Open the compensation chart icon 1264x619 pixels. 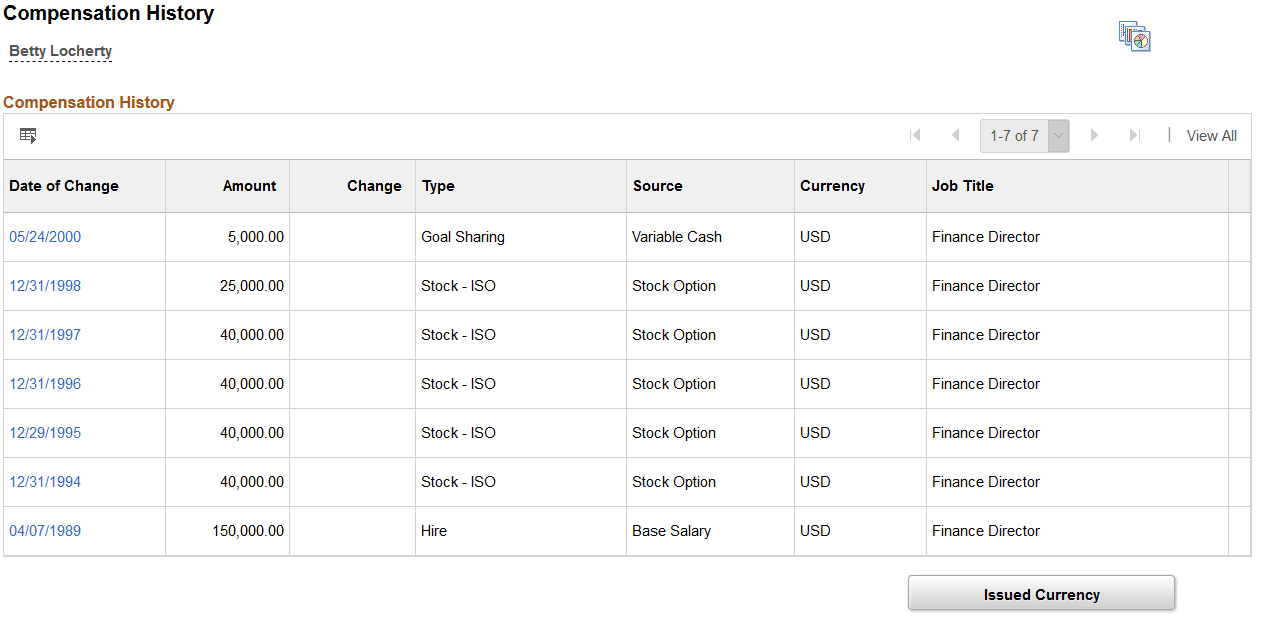(x=1134, y=36)
